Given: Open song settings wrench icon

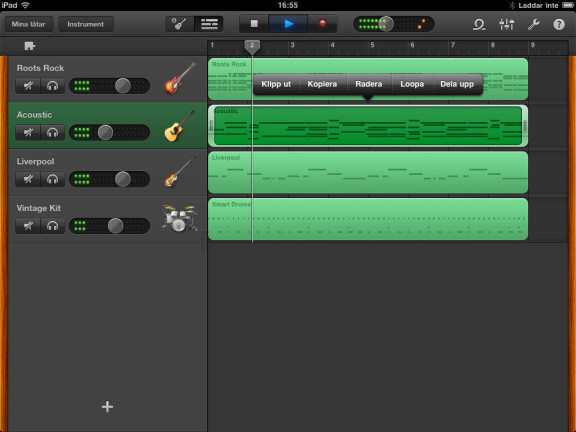Looking at the screenshot, I should click(x=533, y=25).
